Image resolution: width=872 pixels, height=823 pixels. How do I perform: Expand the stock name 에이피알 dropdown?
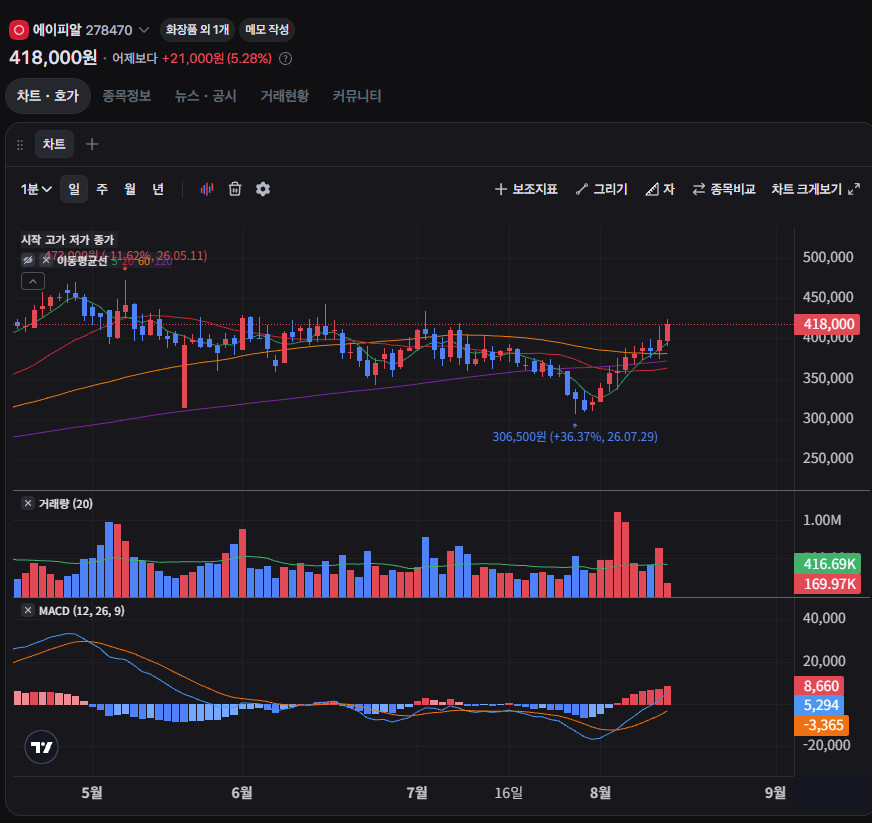143,29
